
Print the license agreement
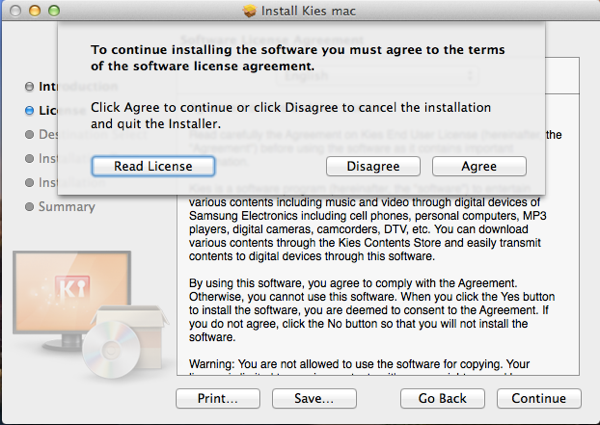(218, 398)
